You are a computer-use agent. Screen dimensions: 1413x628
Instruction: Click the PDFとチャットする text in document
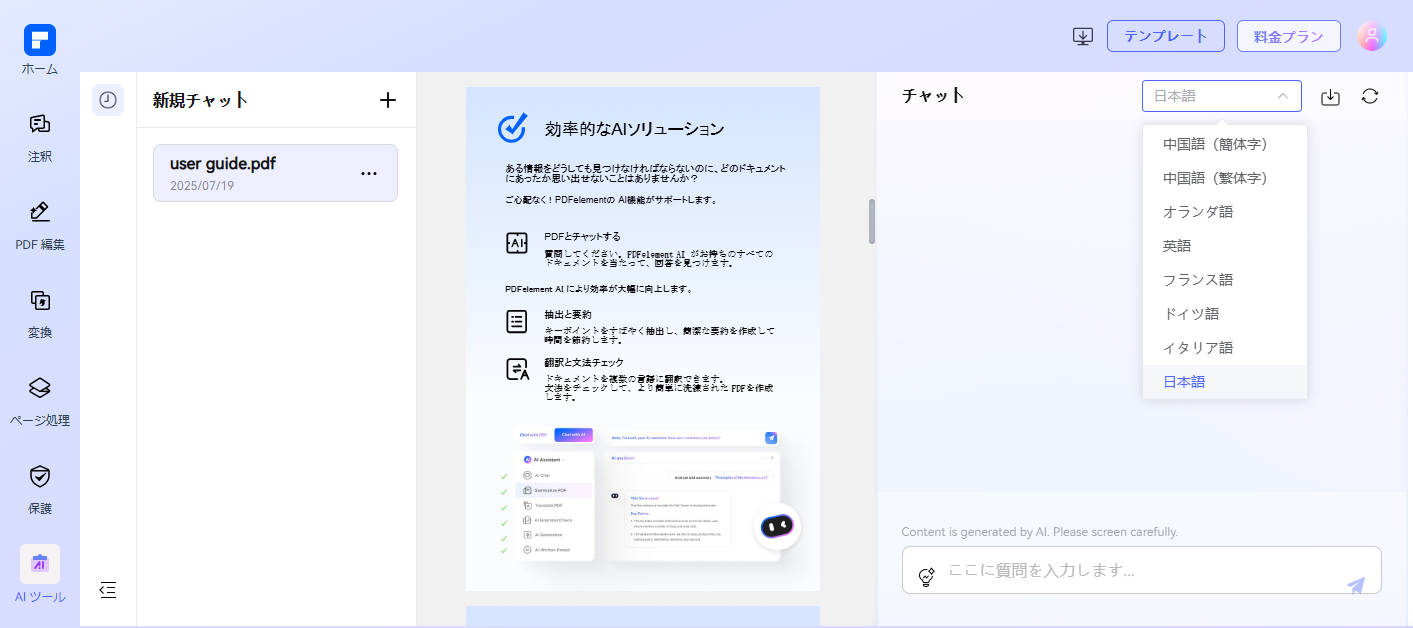(582, 237)
